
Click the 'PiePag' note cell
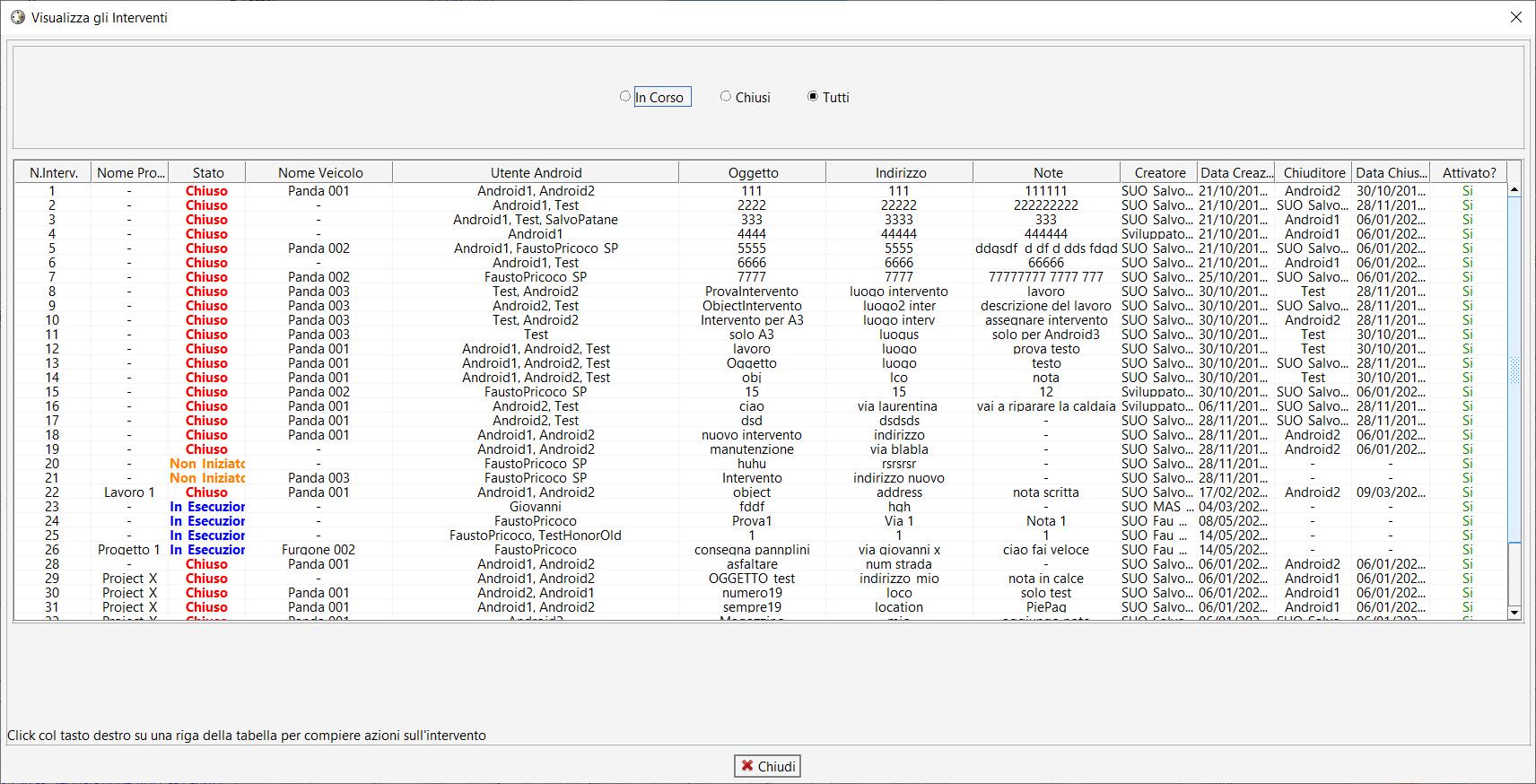coord(1046,607)
